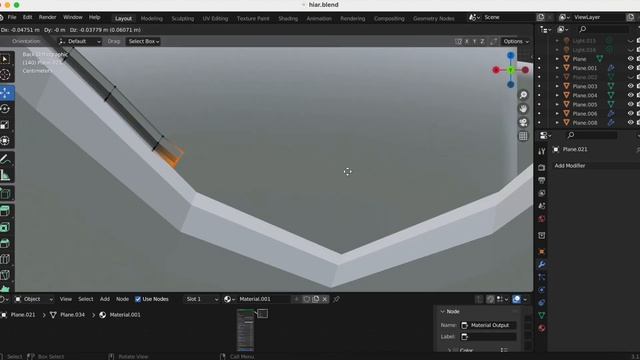
Task: Show hidden Plane.002 in viewport
Action: point(631,77)
